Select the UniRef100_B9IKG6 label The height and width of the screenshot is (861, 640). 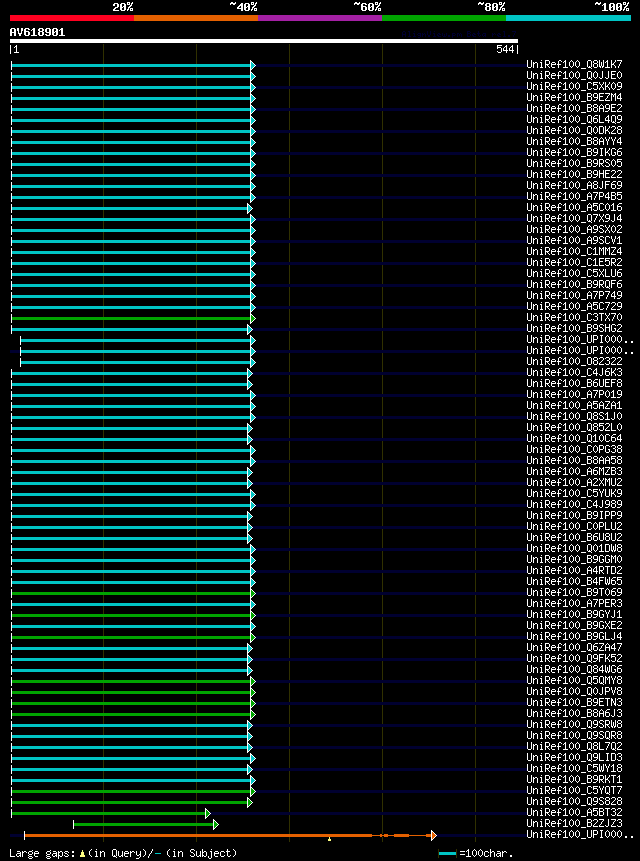click(x=574, y=152)
